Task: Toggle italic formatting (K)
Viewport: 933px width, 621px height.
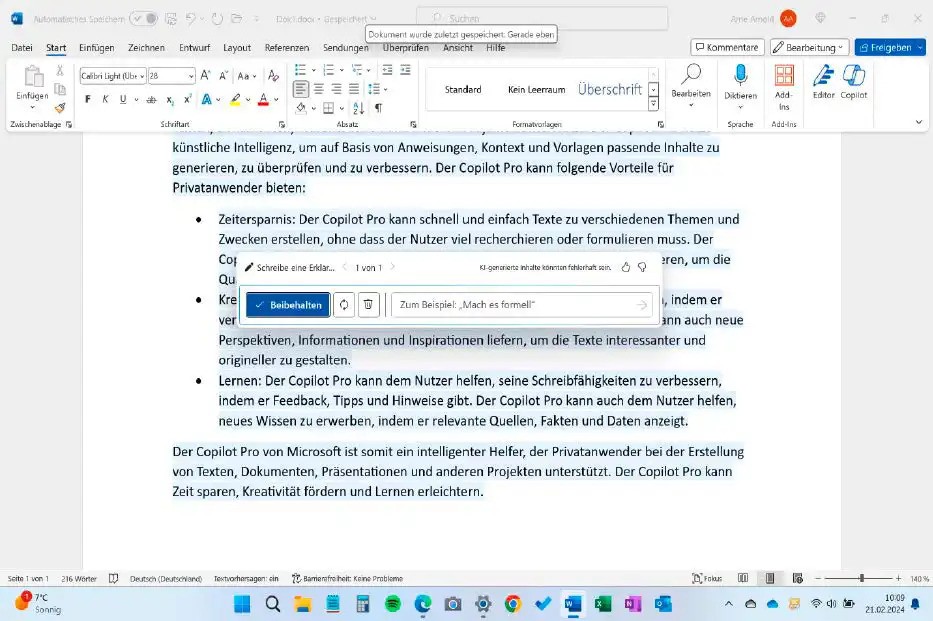Action: pos(104,100)
